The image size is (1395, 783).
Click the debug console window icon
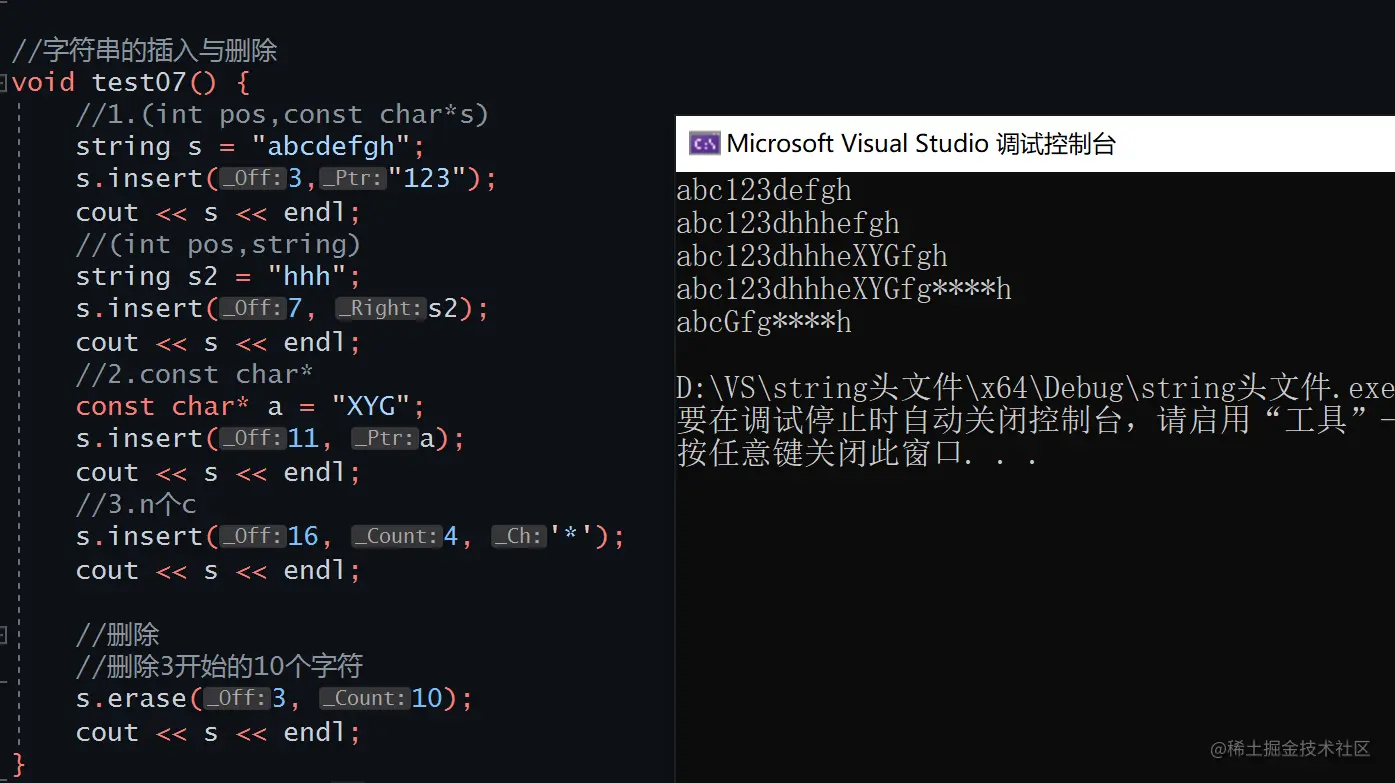coord(704,144)
